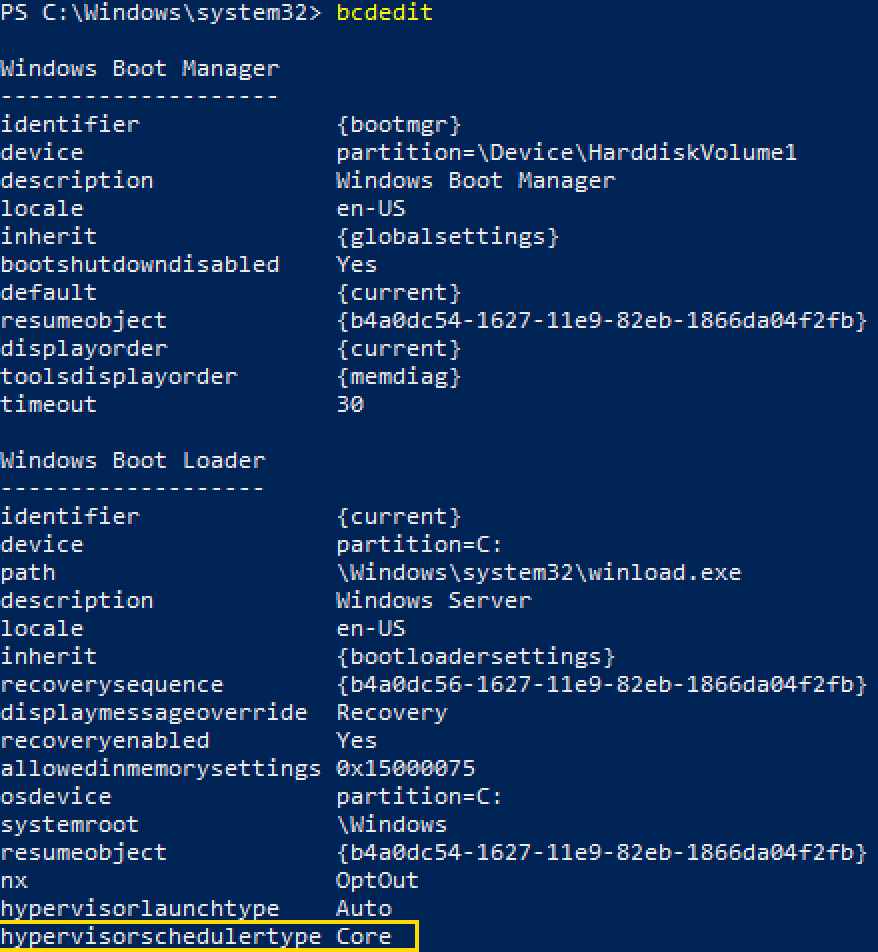Click the PS C:\Windows\system32 prompt
The image size is (878, 952).
coord(160,13)
